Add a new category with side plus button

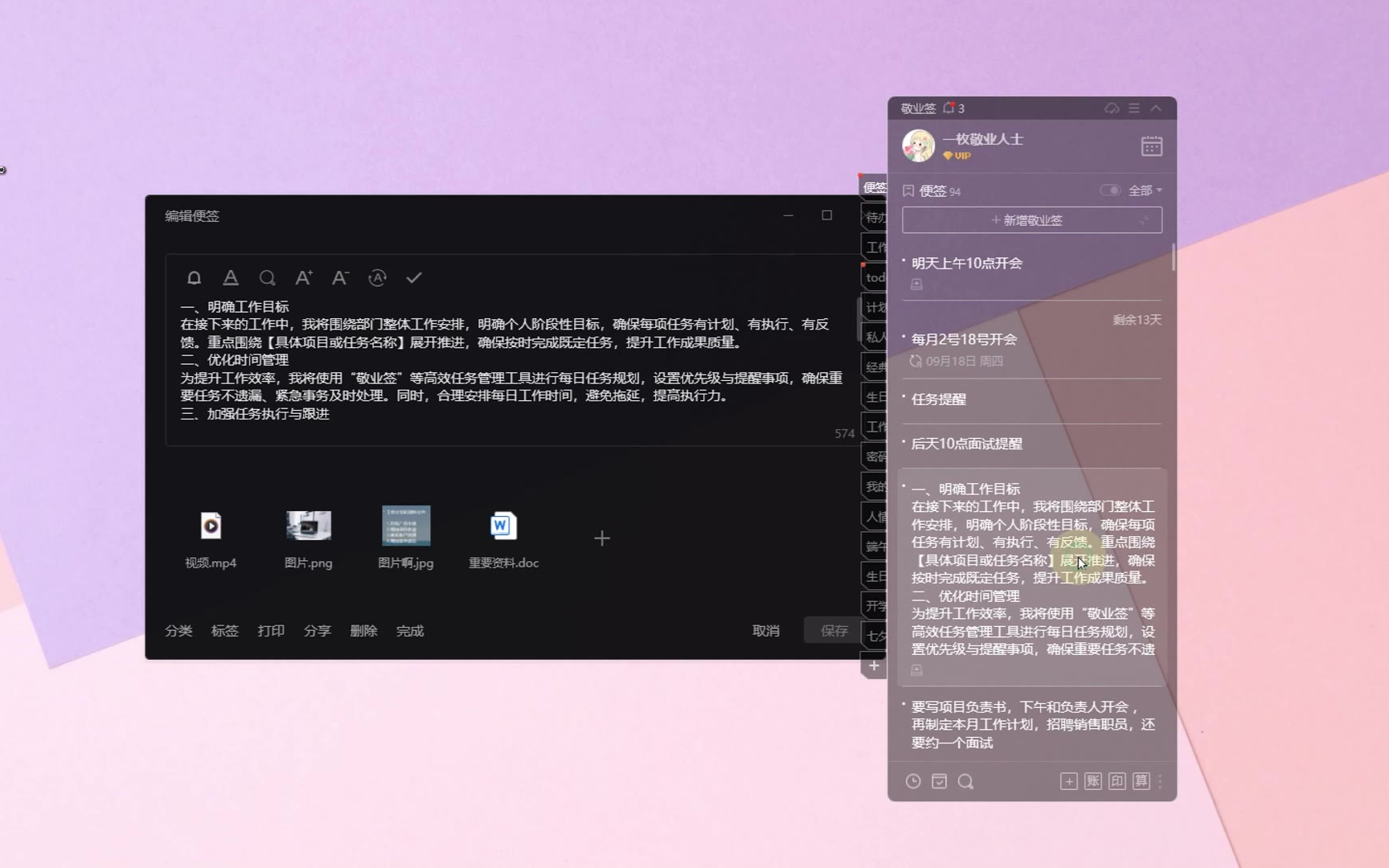pyautogui.click(x=874, y=665)
